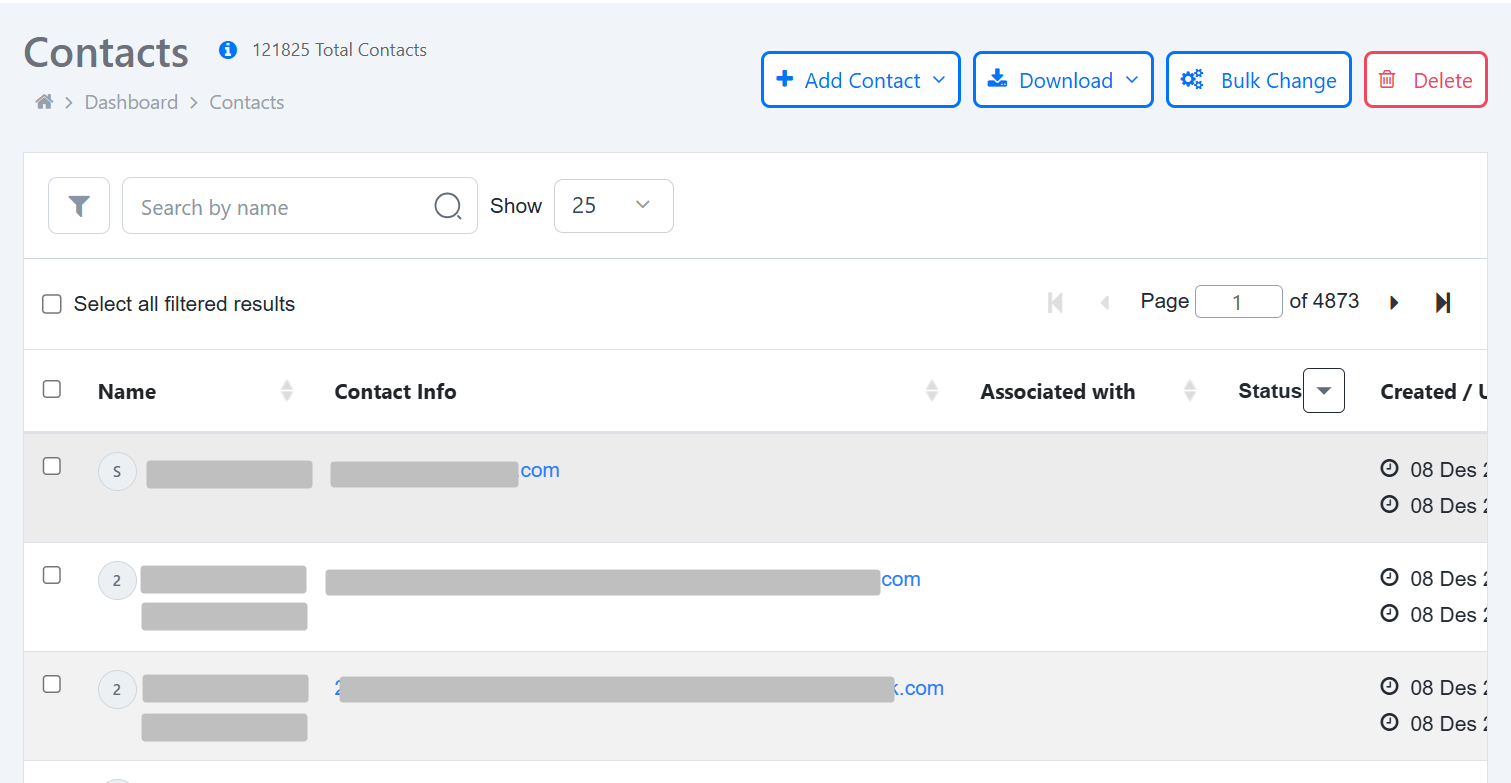1511x783 pixels.
Task: Click the Search by name field
Action: 280,207
